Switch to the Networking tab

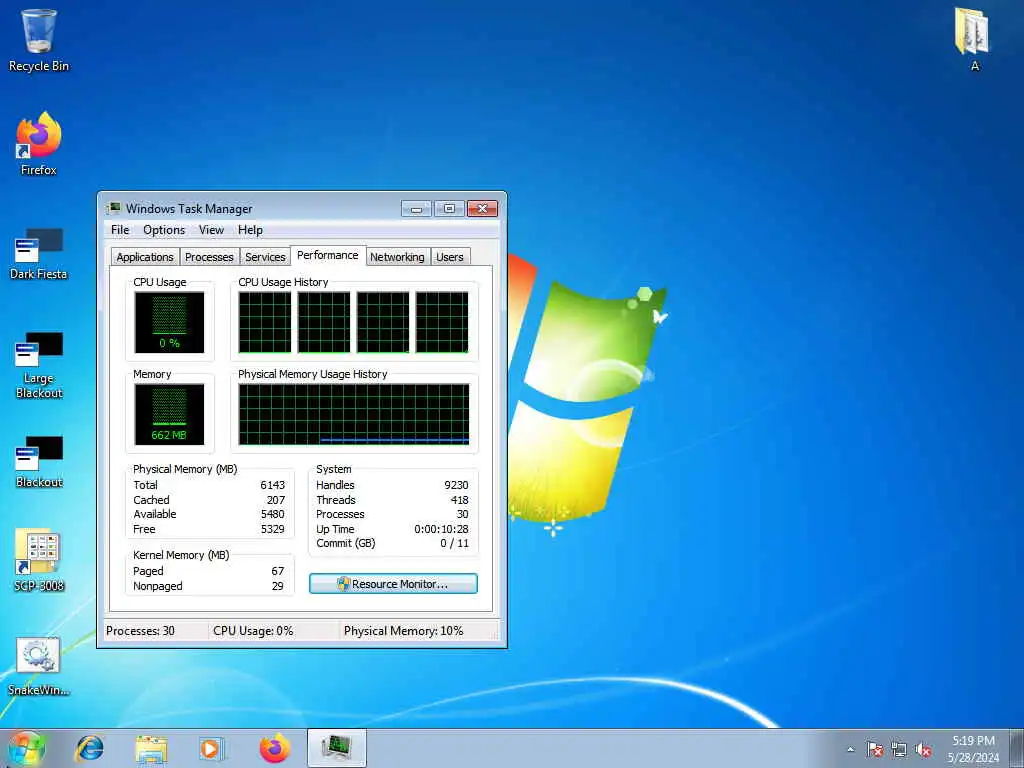click(x=397, y=257)
